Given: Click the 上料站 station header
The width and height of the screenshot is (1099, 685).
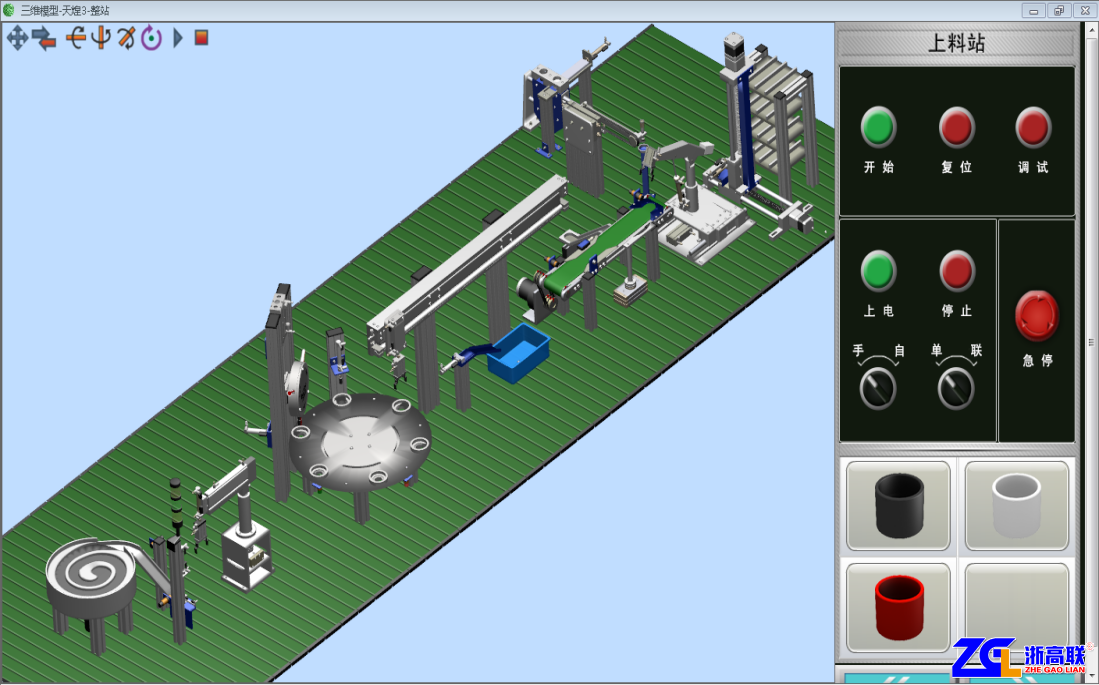Looking at the screenshot, I should coord(957,44).
